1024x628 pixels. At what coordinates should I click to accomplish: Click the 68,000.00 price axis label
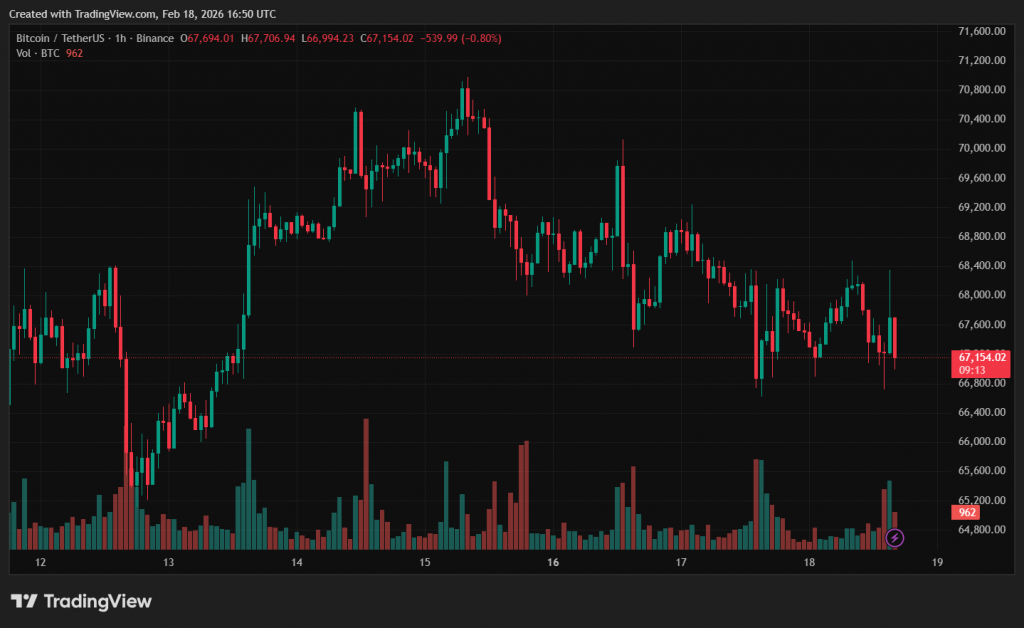click(x=981, y=295)
